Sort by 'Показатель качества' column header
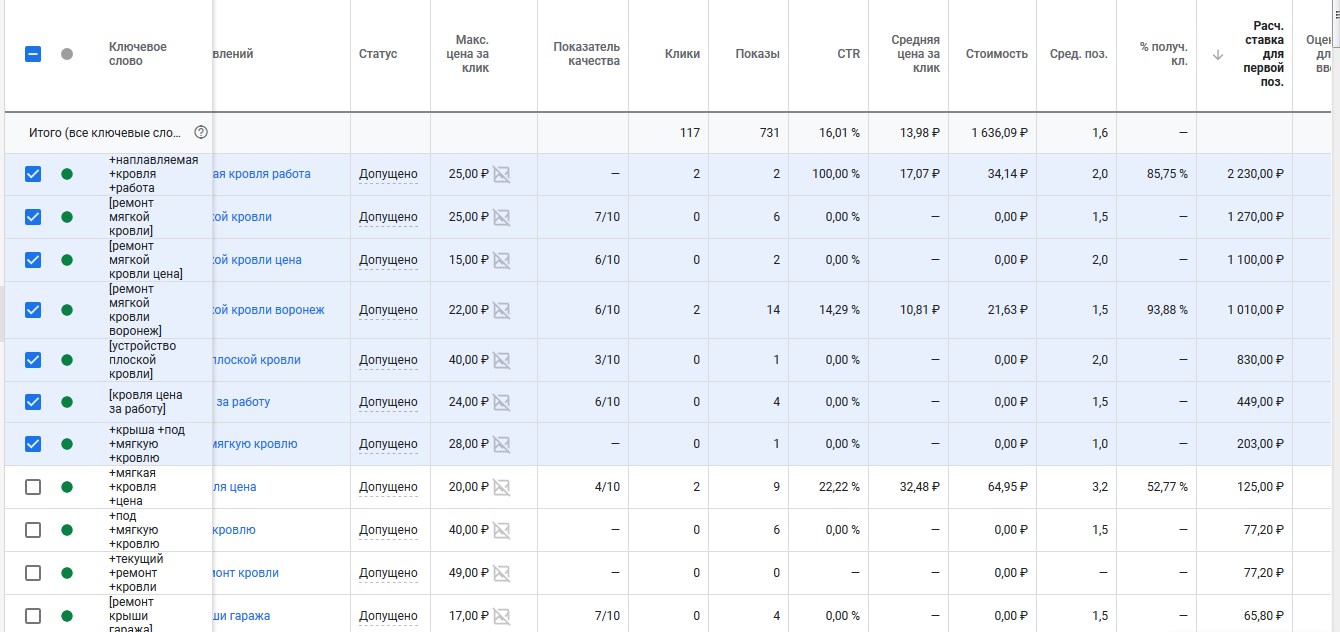 click(x=587, y=54)
